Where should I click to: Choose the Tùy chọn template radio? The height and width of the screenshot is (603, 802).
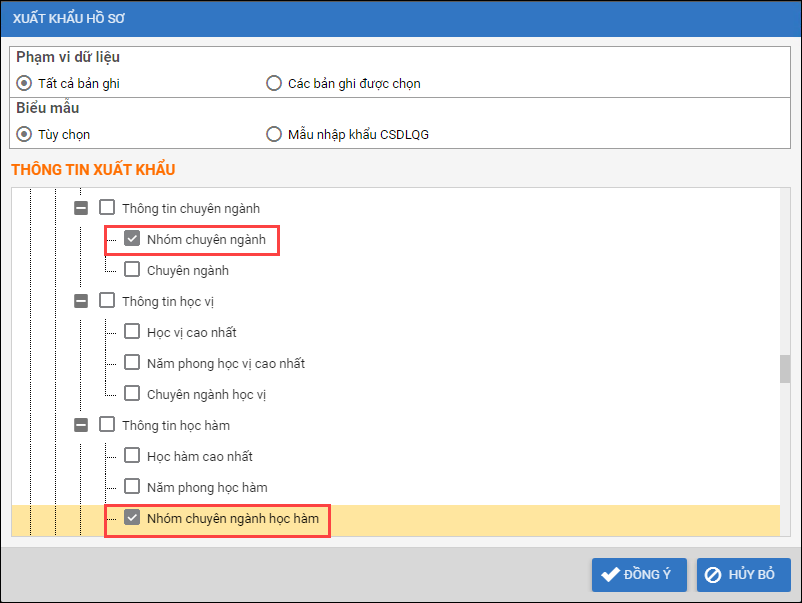click(x=25, y=134)
